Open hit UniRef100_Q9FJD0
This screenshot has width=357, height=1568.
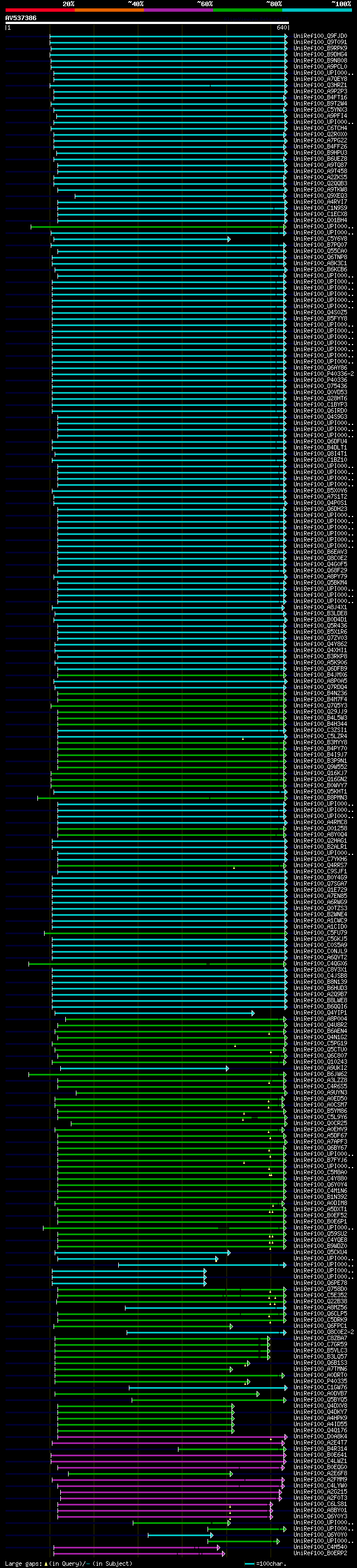pos(321,36)
